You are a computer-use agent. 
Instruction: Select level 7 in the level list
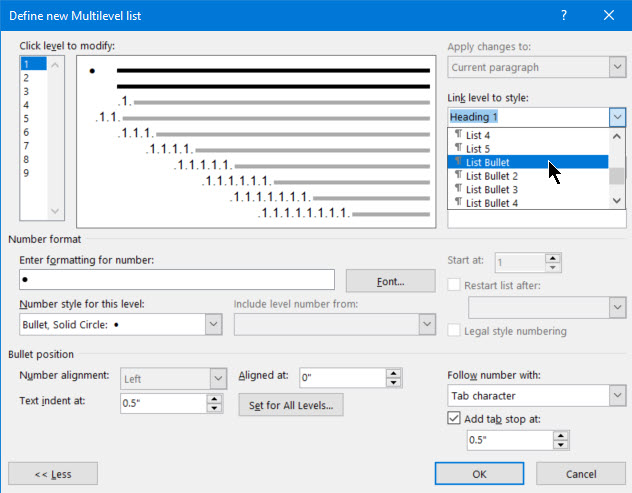click(34, 146)
